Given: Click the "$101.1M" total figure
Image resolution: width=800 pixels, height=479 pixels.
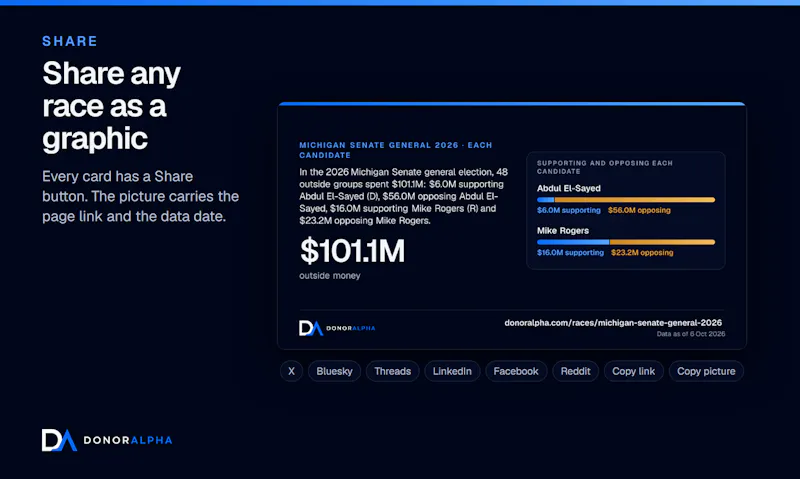Looking at the screenshot, I should 352,250.
